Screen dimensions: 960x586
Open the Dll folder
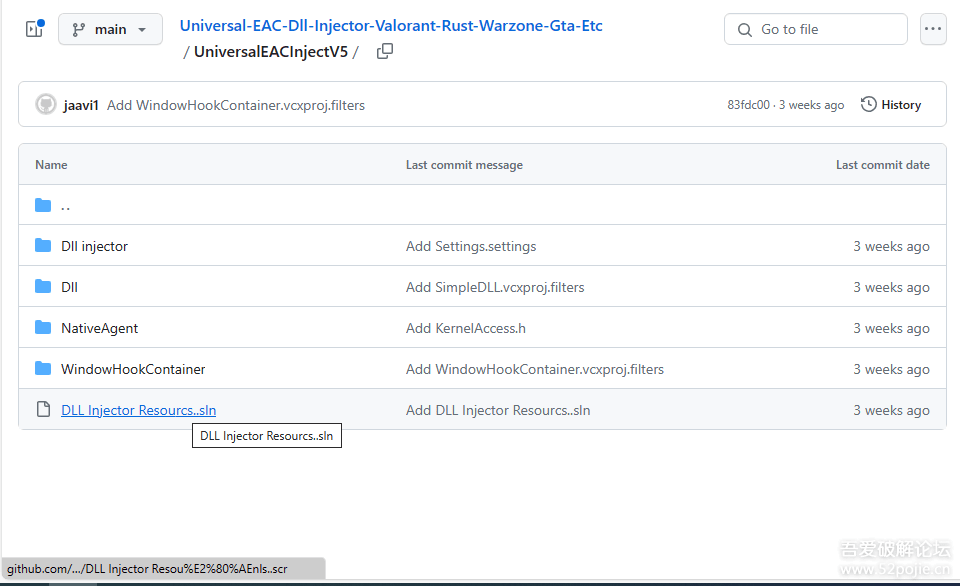pyautogui.click(x=69, y=287)
